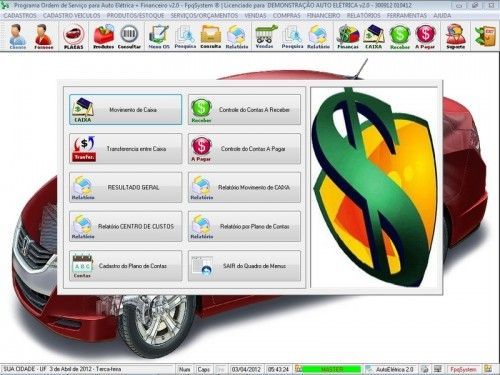Screen dimensions: 500x375
Task: Click FpqSystem label in status bar
Action: 463,369
